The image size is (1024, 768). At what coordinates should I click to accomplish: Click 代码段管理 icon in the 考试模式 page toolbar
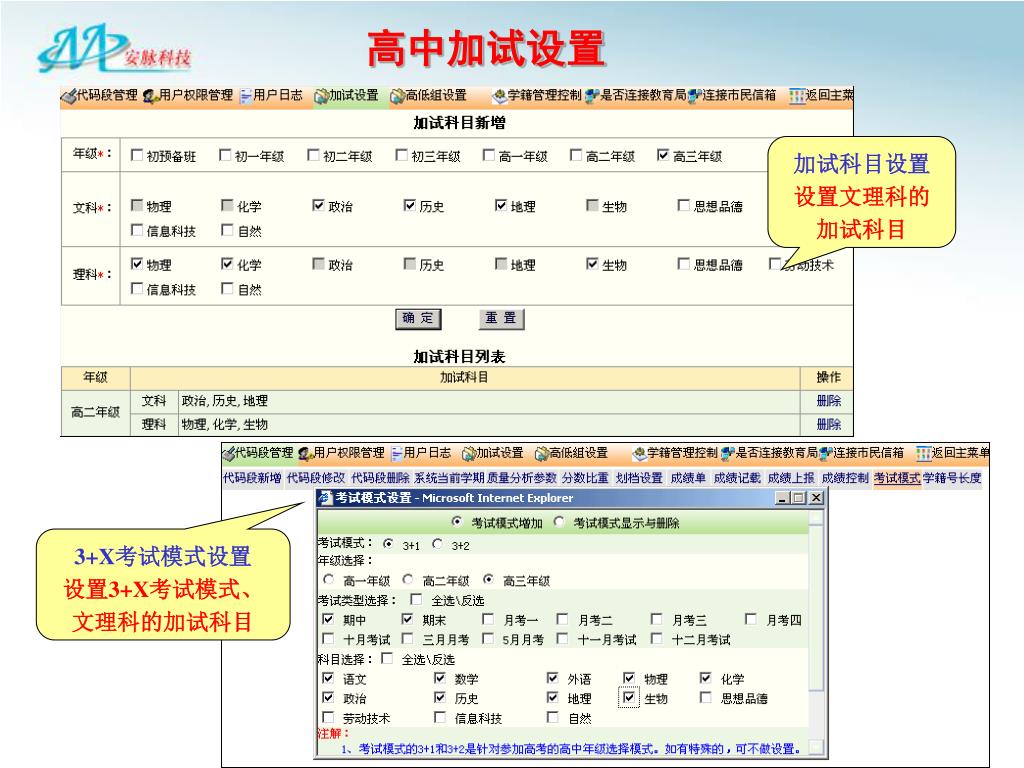tap(228, 453)
